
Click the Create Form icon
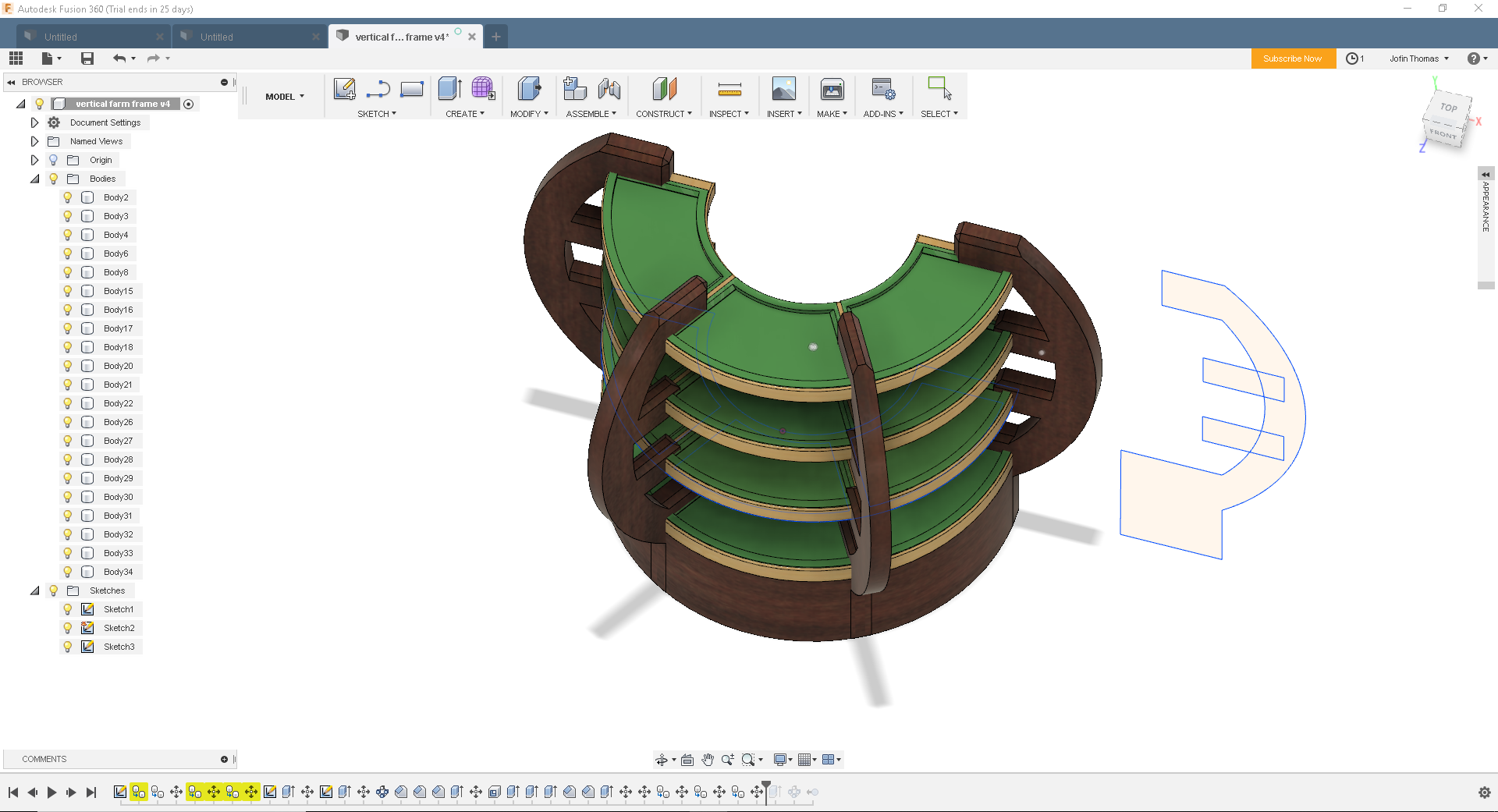[x=483, y=89]
